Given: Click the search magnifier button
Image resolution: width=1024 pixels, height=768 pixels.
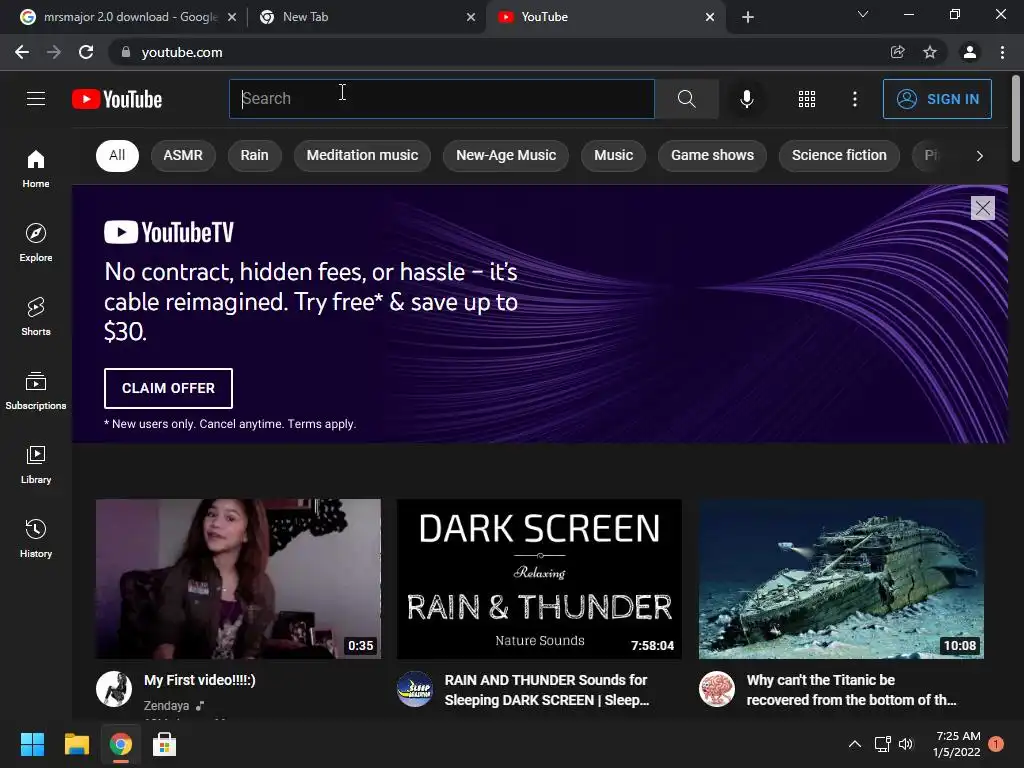Looking at the screenshot, I should coord(686,99).
